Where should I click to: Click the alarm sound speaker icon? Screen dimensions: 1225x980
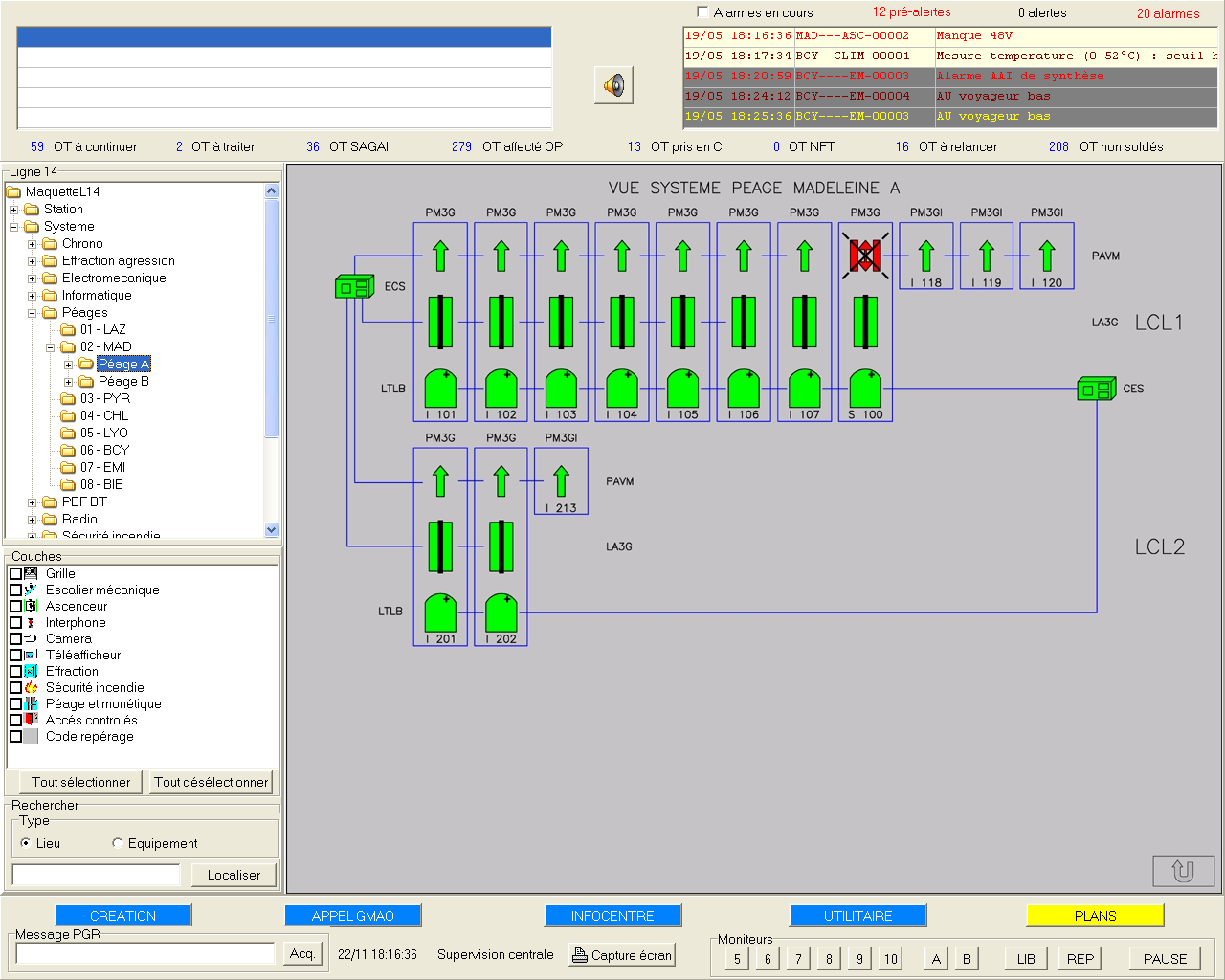(613, 85)
